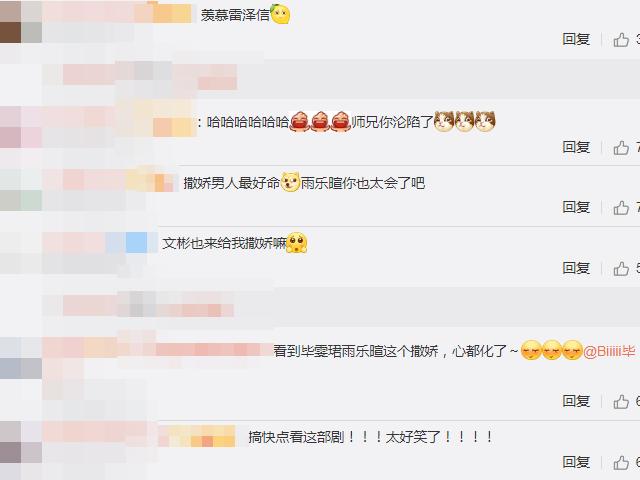Open avatar of 羡慕雷泽信 commenter
The image size is (640, 480).
[x=21, y=21]
